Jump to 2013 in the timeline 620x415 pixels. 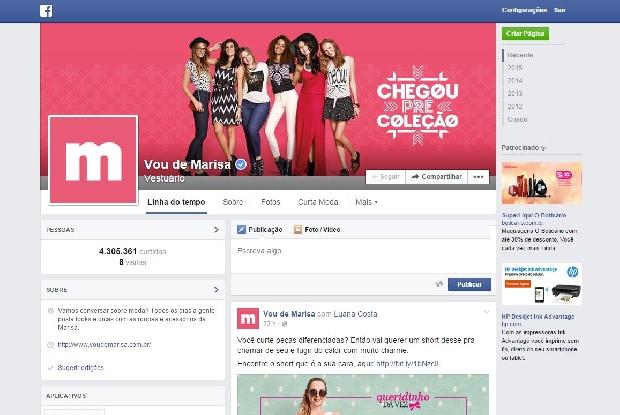coord(515,94)
